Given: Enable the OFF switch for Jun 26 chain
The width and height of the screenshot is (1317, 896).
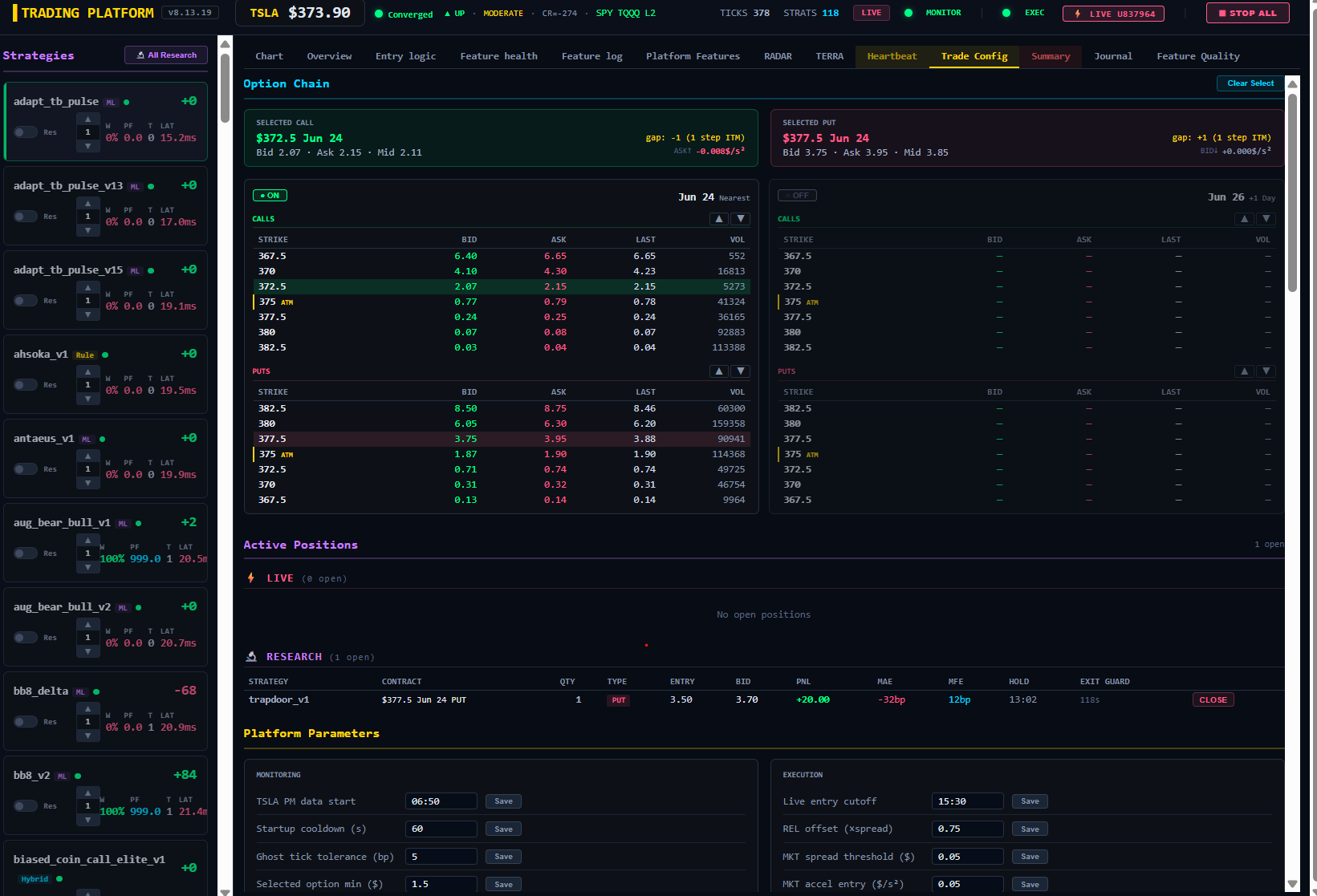Looking at the screenshot, I should point(797,196).
